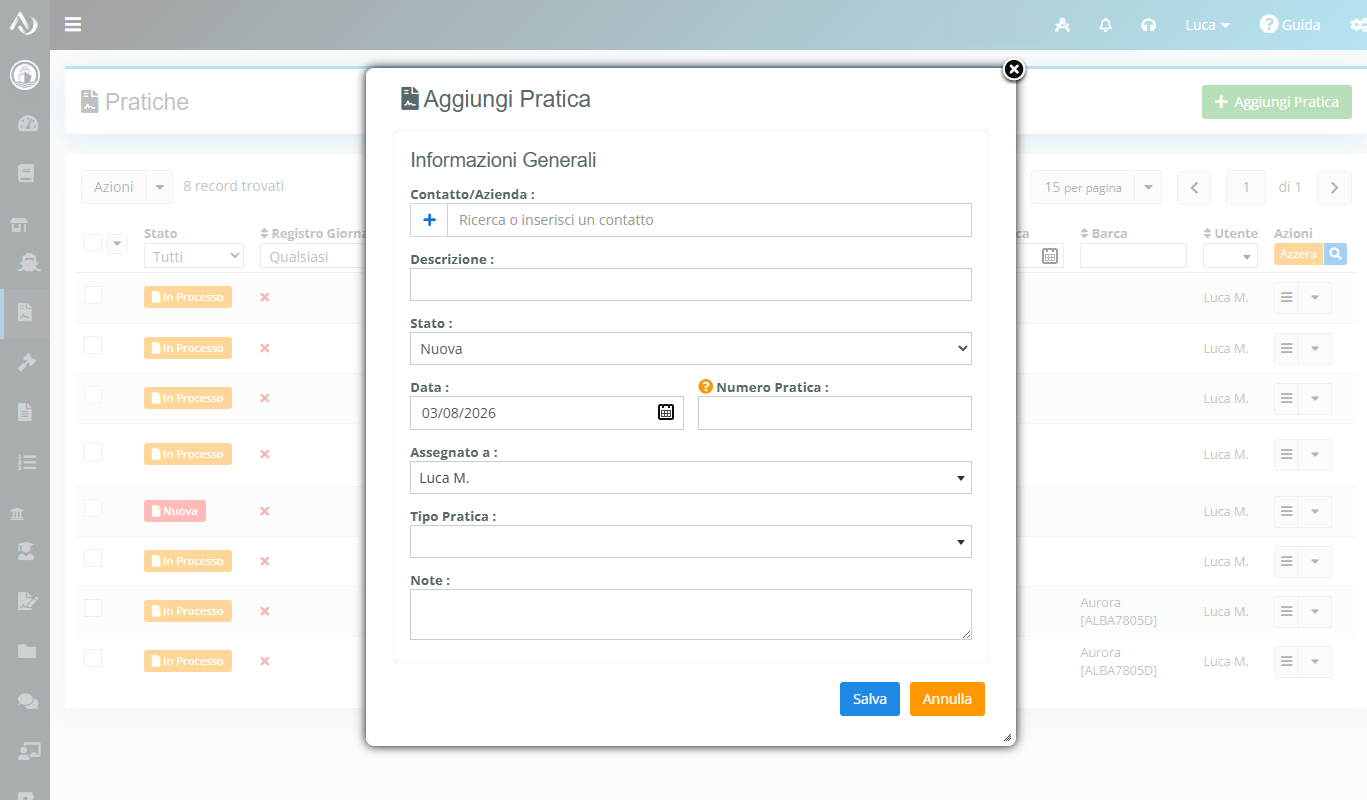Click the Descrizione input field
The height and width of the screenshot is (800, 1367).
coord(691,284)
